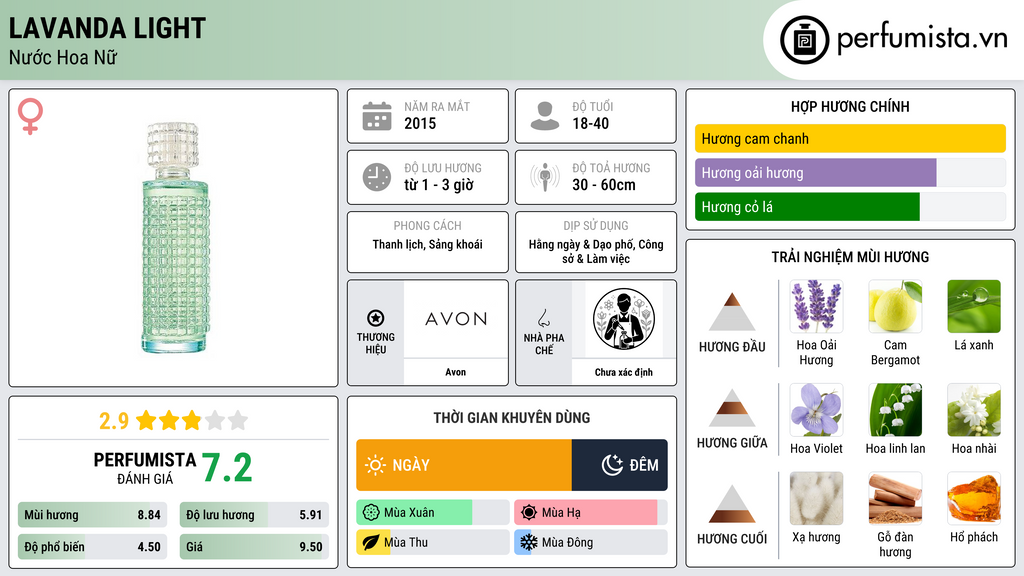Open the Hổ phách note image
The width and height of the screenshot is (1024, 576).
(974, 498)
